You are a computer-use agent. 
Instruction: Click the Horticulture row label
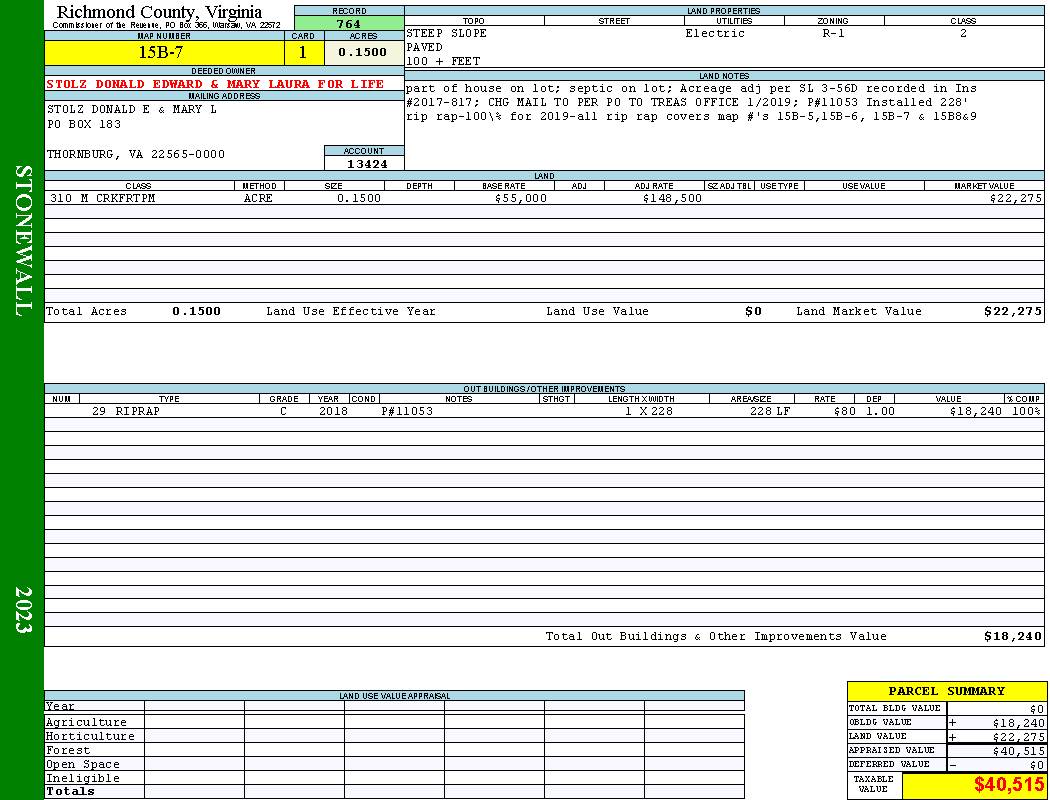pyautogui.click(x=90, y=736)
